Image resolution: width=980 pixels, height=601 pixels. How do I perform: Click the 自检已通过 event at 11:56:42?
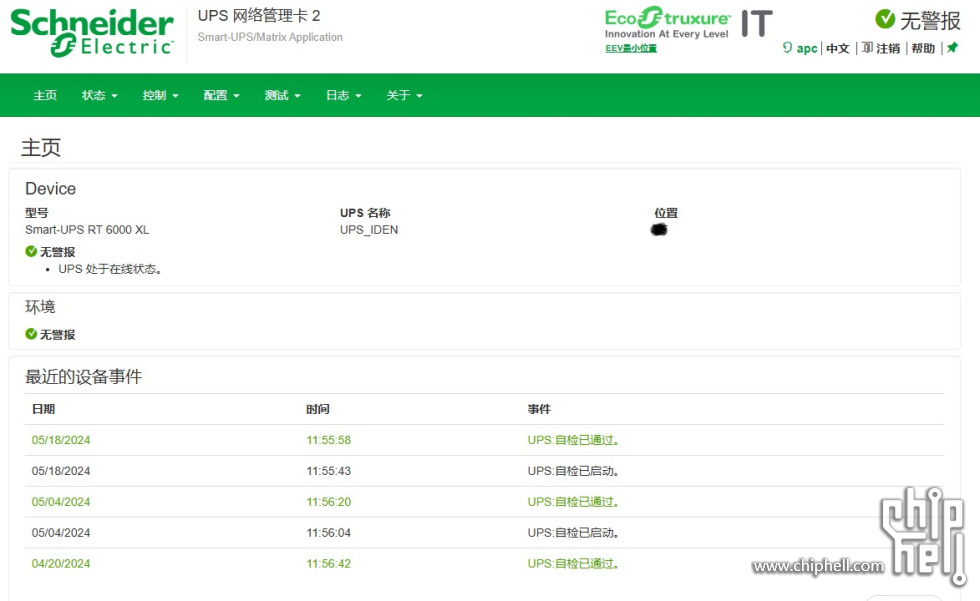573,564
